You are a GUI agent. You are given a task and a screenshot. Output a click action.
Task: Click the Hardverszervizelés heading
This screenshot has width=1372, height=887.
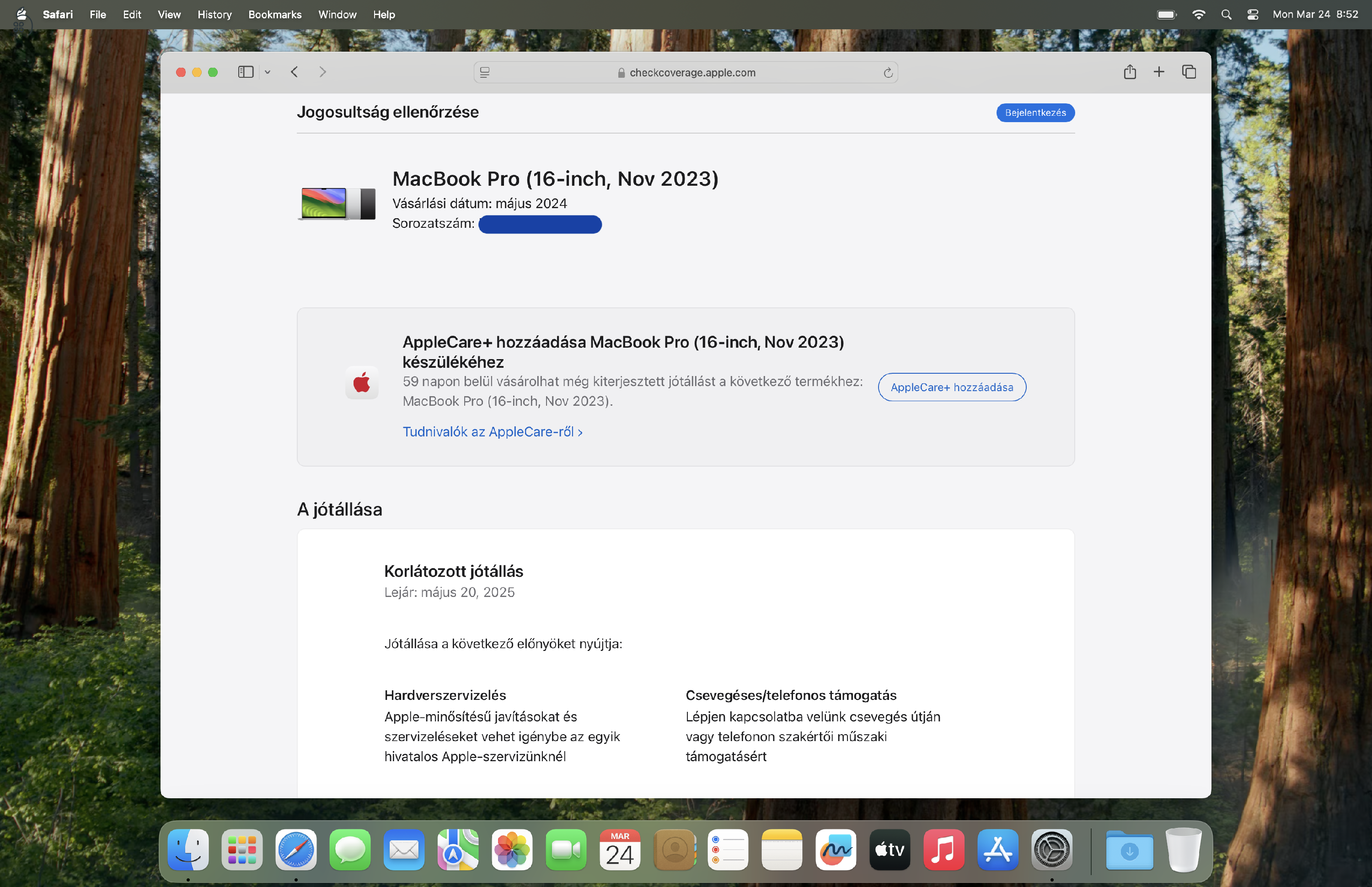(445, 695)
